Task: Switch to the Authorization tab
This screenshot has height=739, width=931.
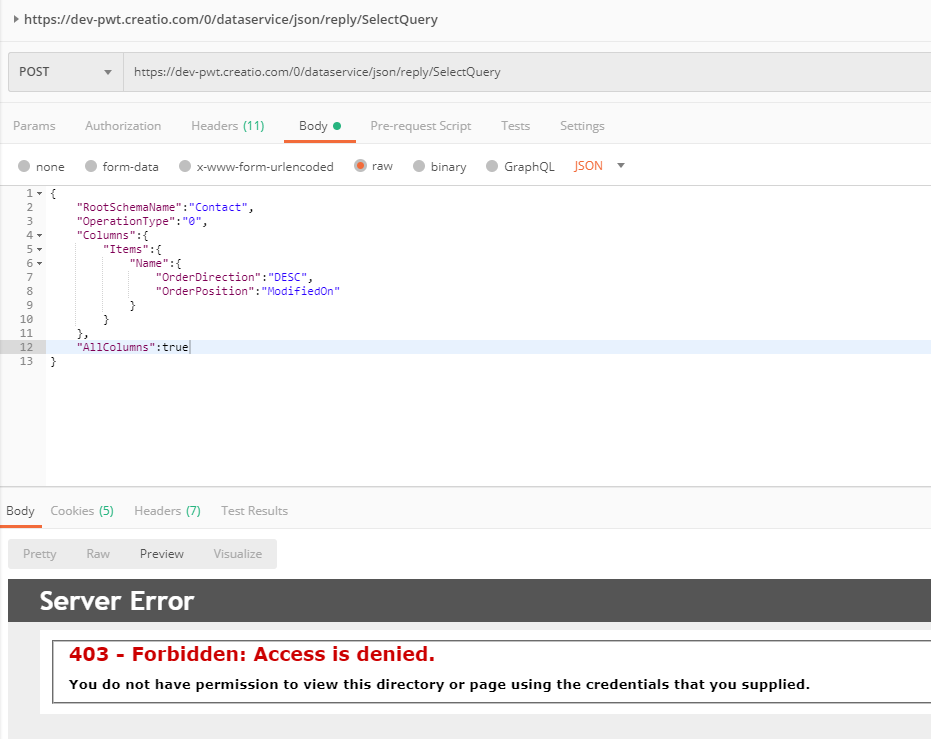Action: pos(123,126)
